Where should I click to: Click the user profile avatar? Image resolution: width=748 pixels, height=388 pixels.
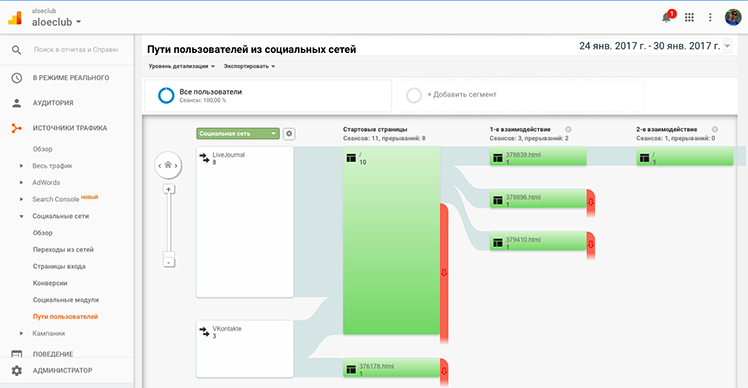(x=733, y=18)
